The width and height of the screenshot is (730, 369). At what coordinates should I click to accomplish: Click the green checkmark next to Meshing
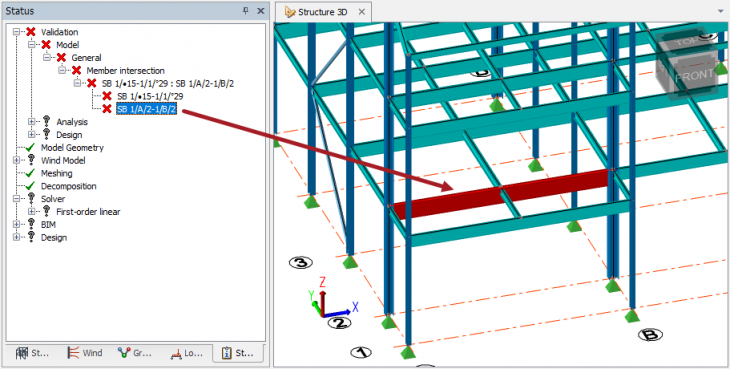click(30, 173)
